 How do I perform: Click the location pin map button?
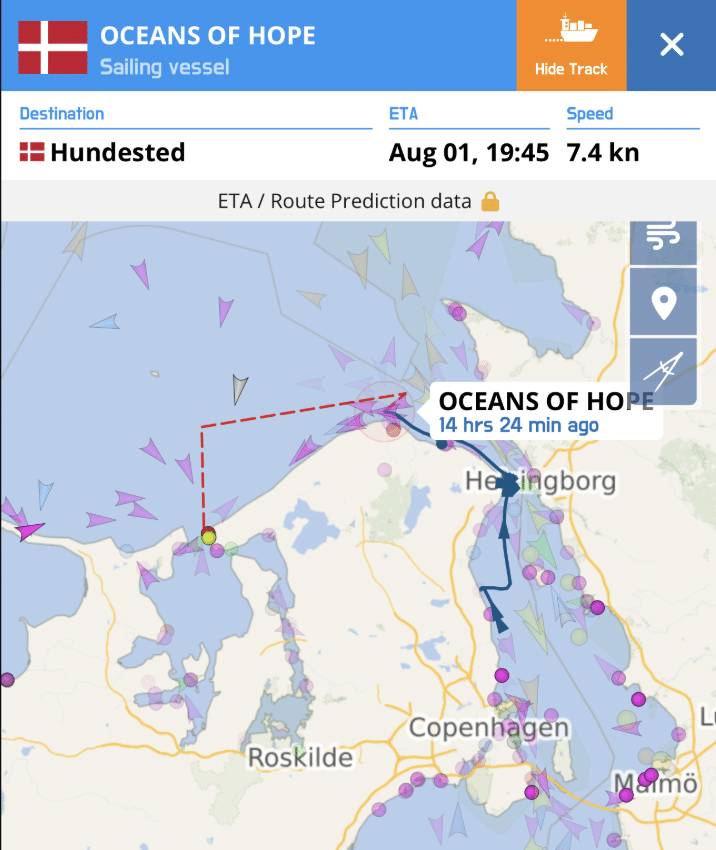[x=662, y=302]
